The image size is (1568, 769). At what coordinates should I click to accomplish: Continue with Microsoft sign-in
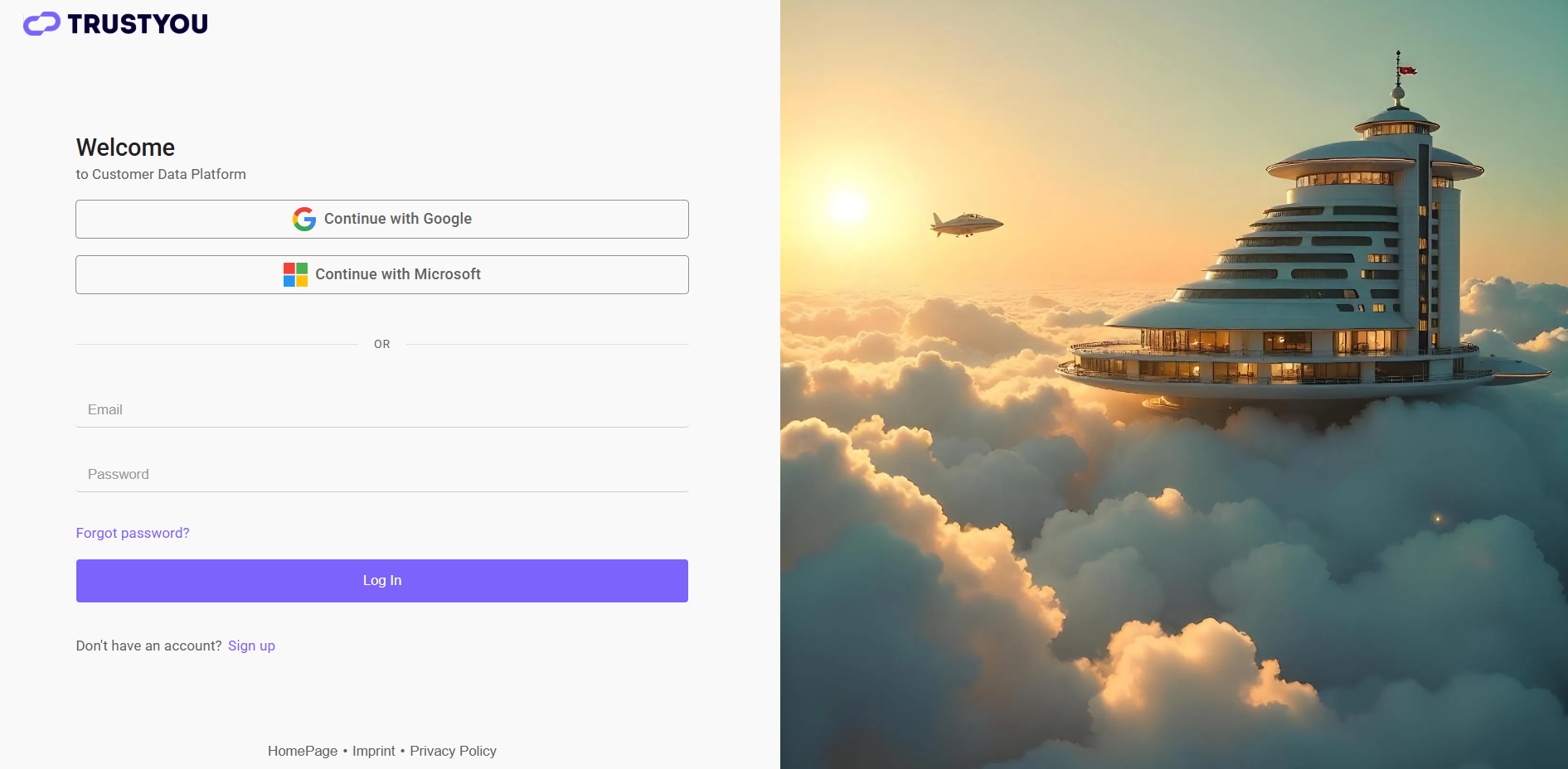coord(382,274)
